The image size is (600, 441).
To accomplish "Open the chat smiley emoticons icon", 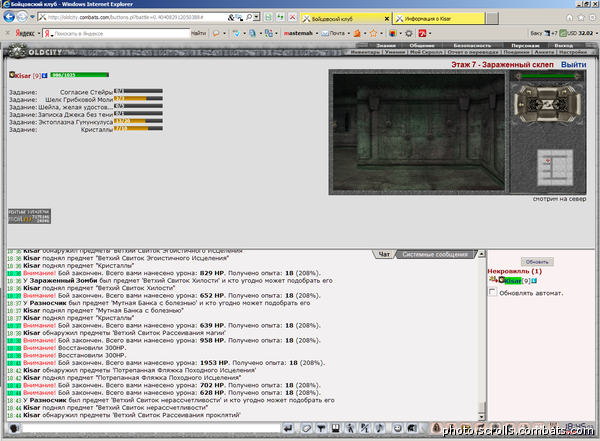I will (x=398, y=428).
